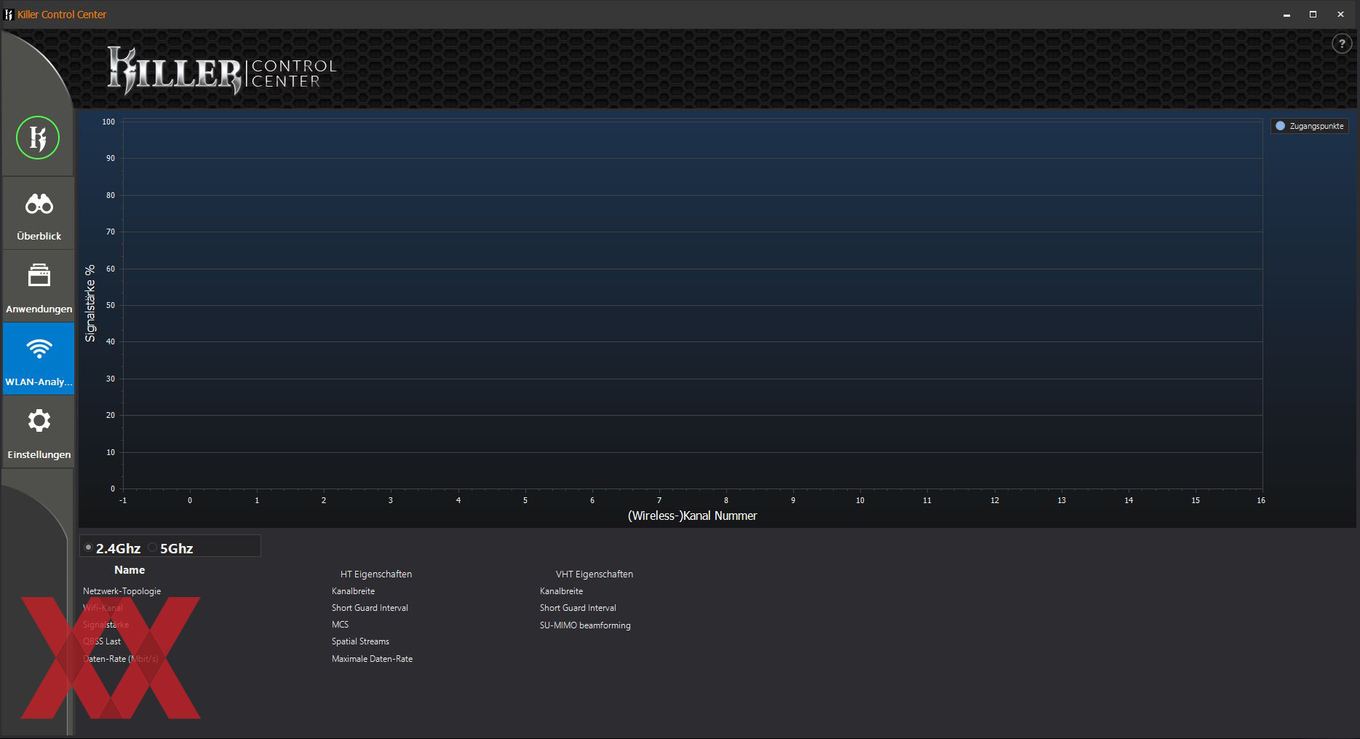Minimize the Killer Control Center window
This screenshot has width=1360, height=739.
(x=1286, y=14)
